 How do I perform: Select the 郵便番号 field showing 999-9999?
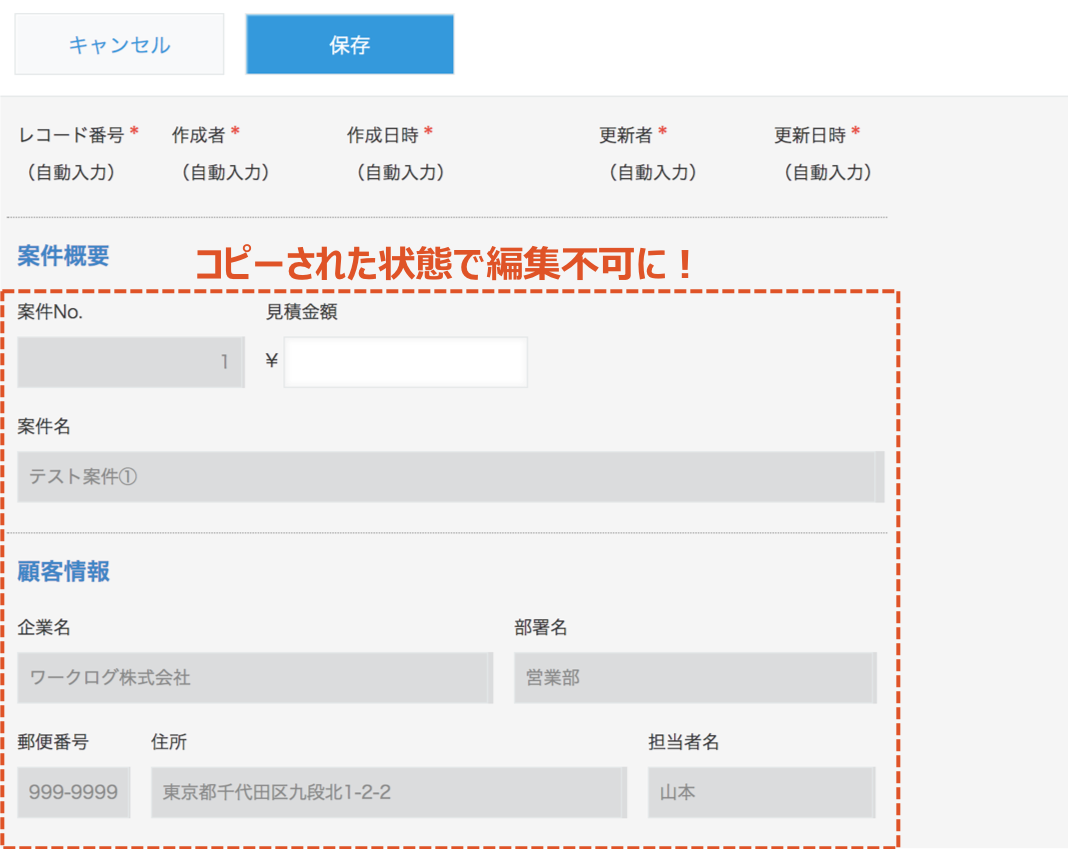point(73,793)
